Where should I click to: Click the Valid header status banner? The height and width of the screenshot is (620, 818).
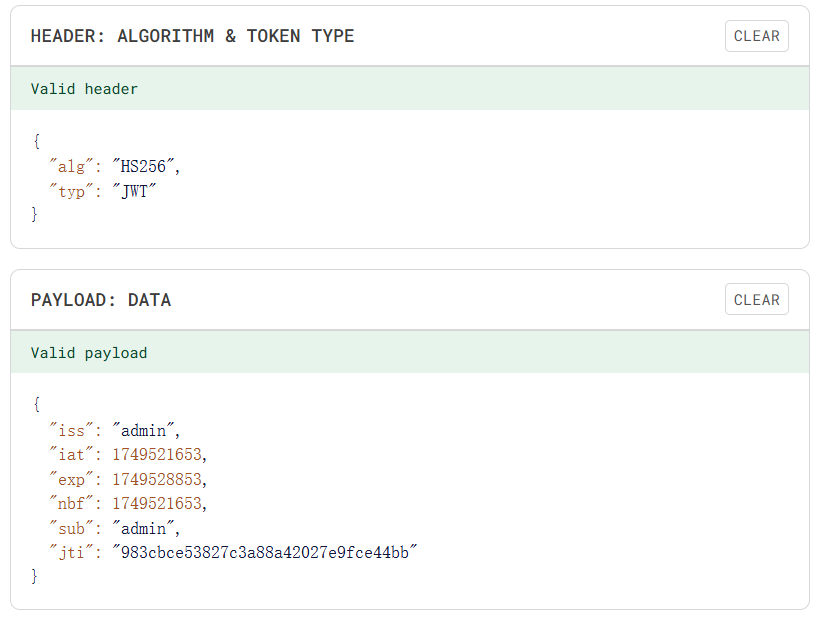click(x=410, y=88)
